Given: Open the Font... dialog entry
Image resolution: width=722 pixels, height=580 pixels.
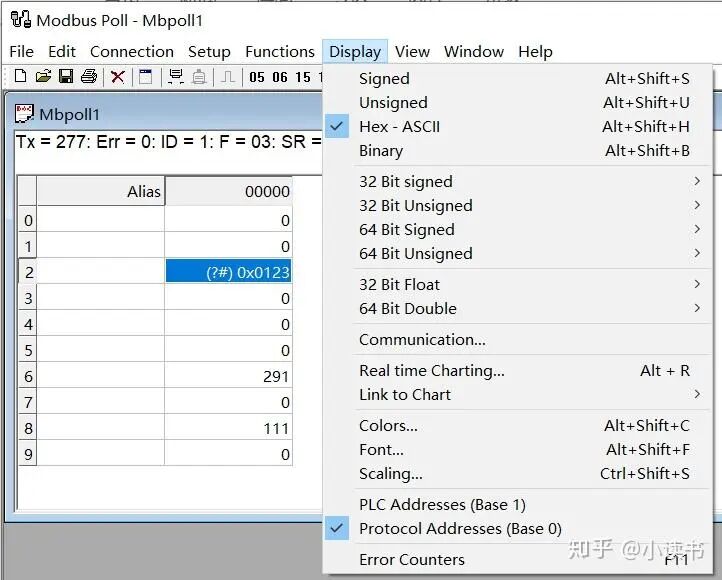Looking at the screenshot, I should (518, 450).
